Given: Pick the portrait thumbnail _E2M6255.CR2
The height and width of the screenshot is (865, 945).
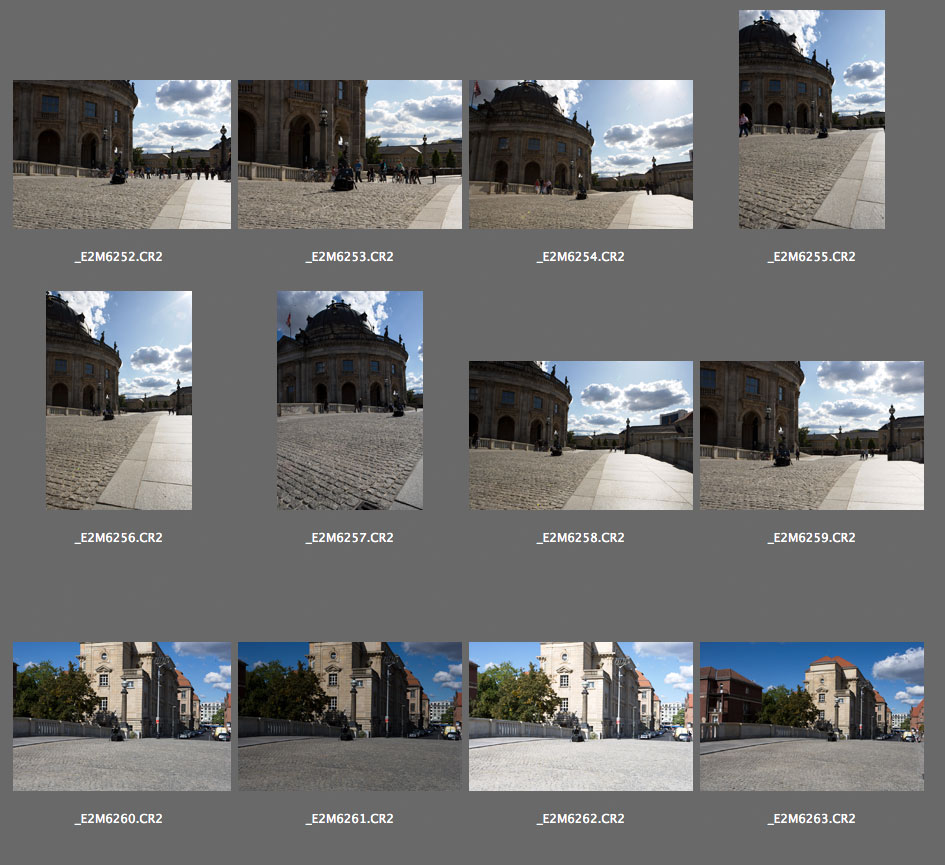Looking at the screenshot, I should tap(812, 119).
